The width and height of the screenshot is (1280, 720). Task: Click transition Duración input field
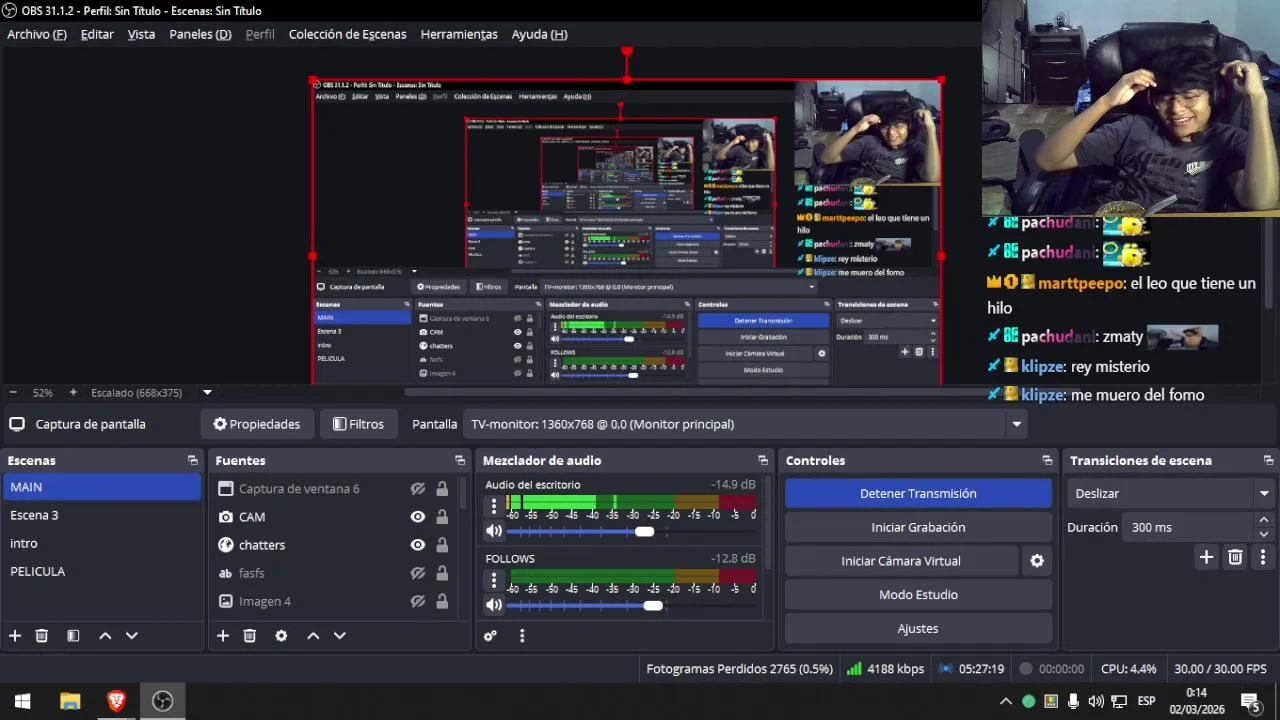(1188, 527)
